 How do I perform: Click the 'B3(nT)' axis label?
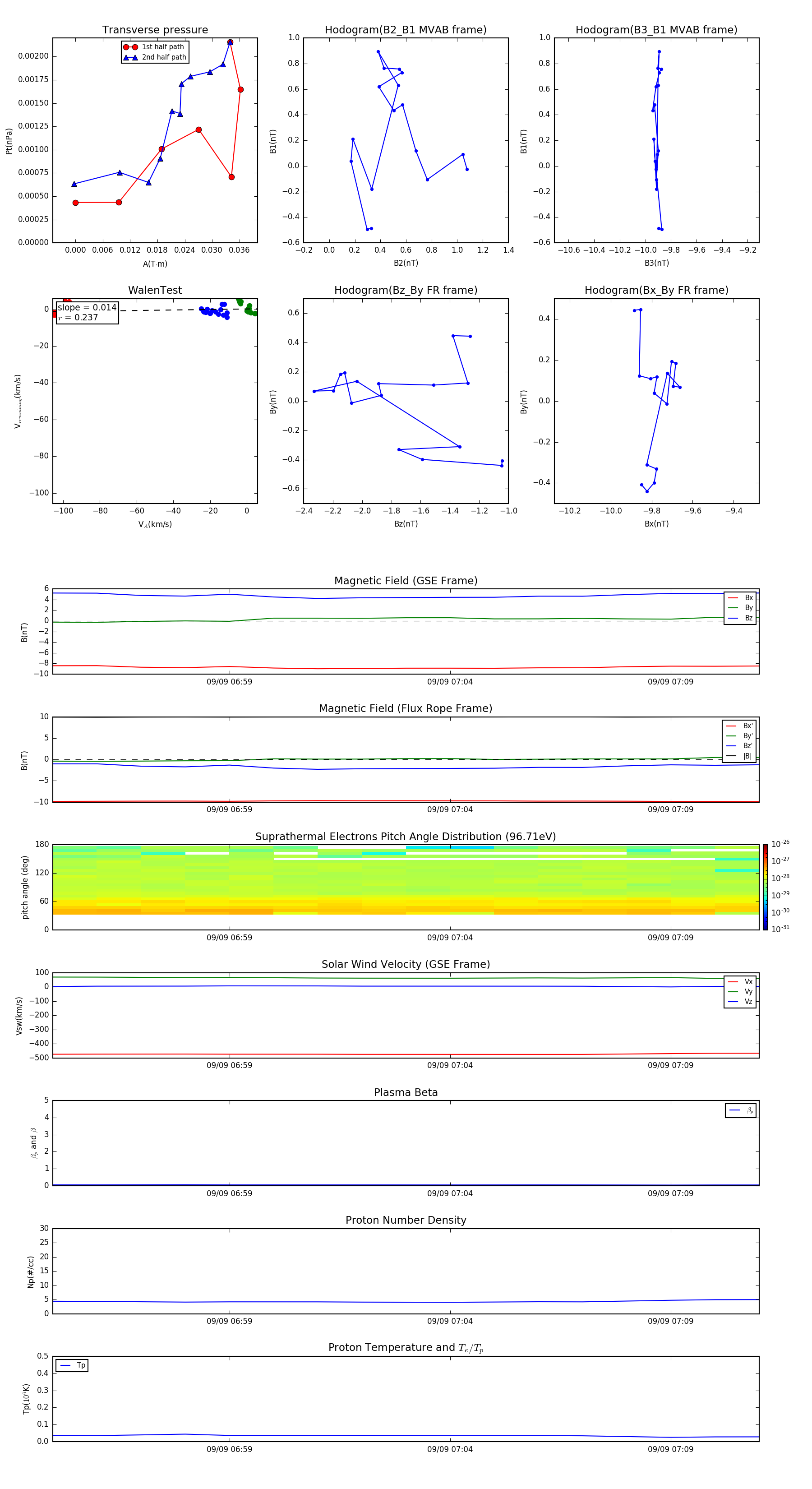[x=656, y=263]
